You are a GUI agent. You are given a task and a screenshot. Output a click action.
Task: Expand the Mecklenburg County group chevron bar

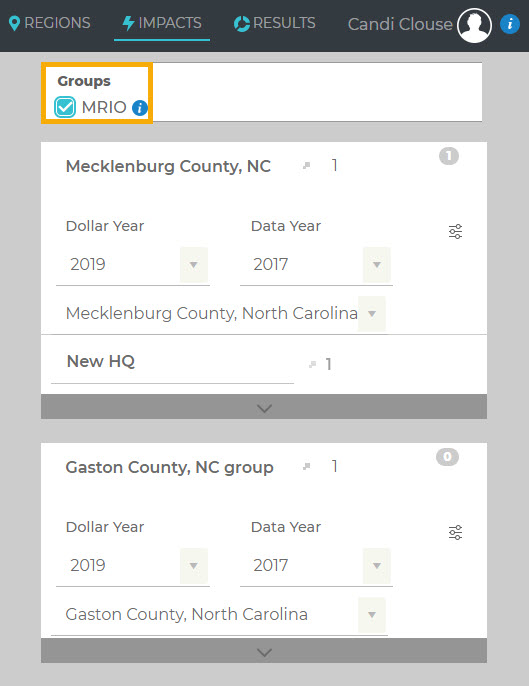click(x=264, y=407)
